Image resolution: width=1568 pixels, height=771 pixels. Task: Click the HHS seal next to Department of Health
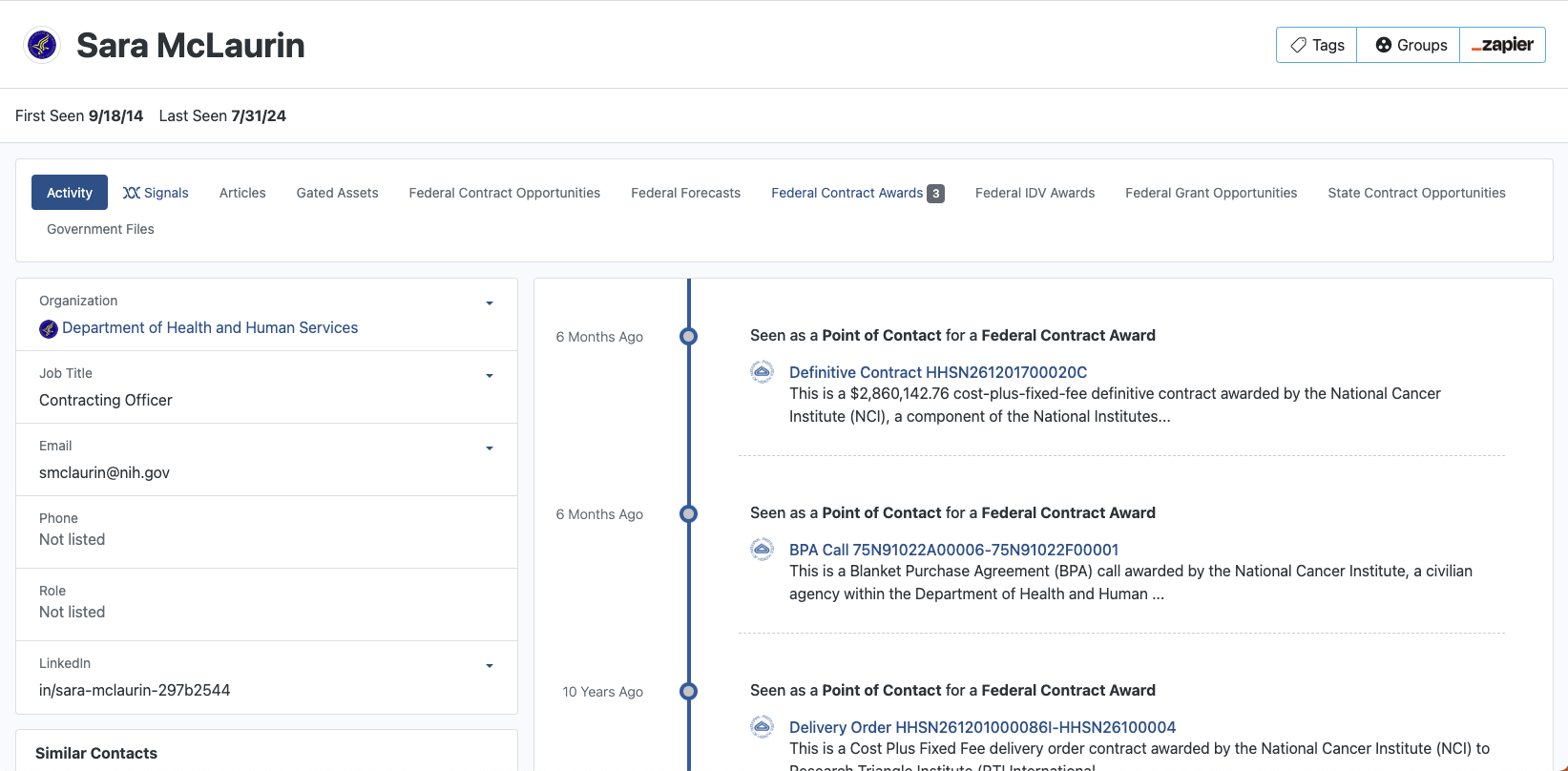(49, 329)
